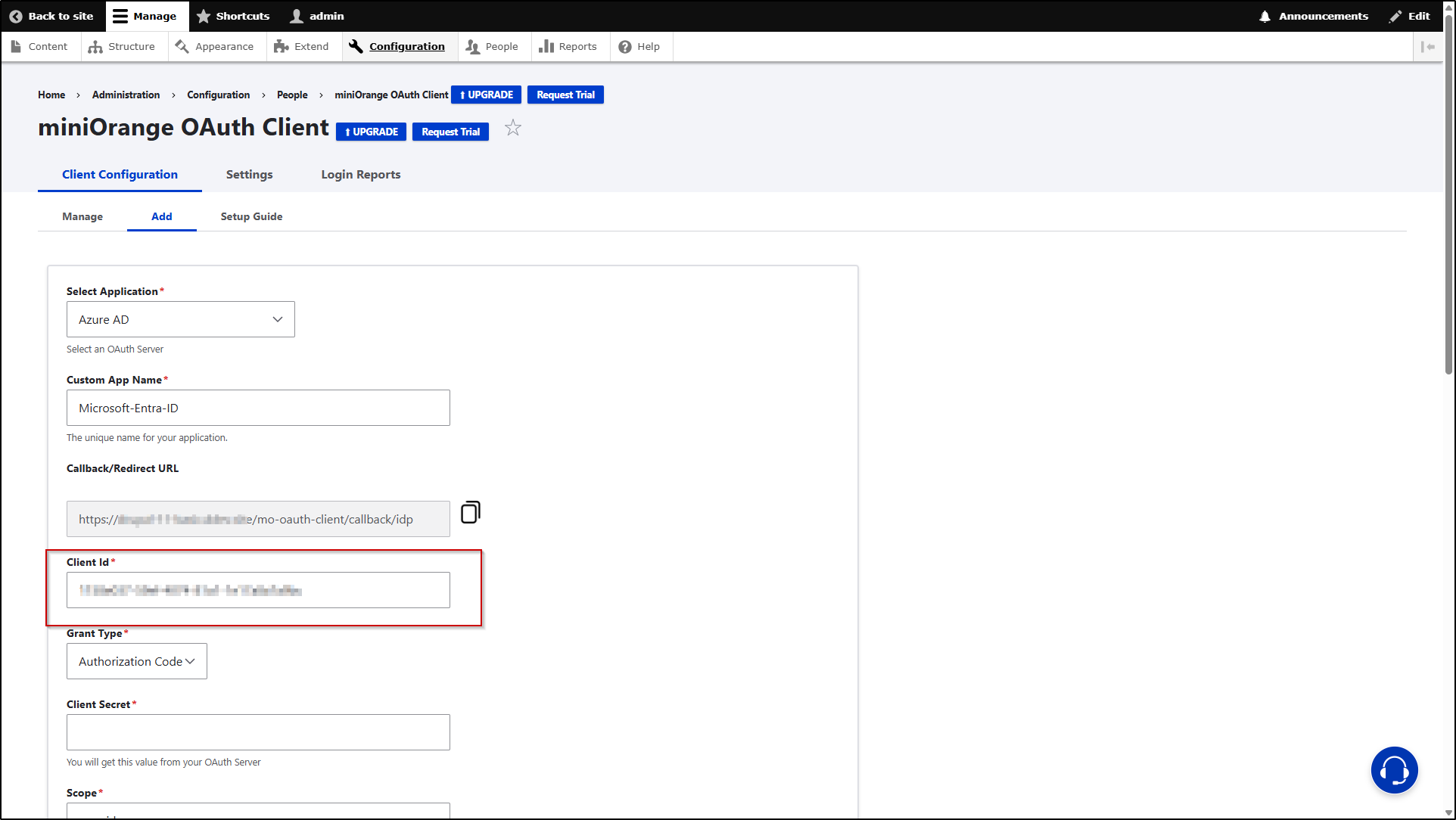
Task: Open the Extend modules page
Action: [x=281, y=46]
